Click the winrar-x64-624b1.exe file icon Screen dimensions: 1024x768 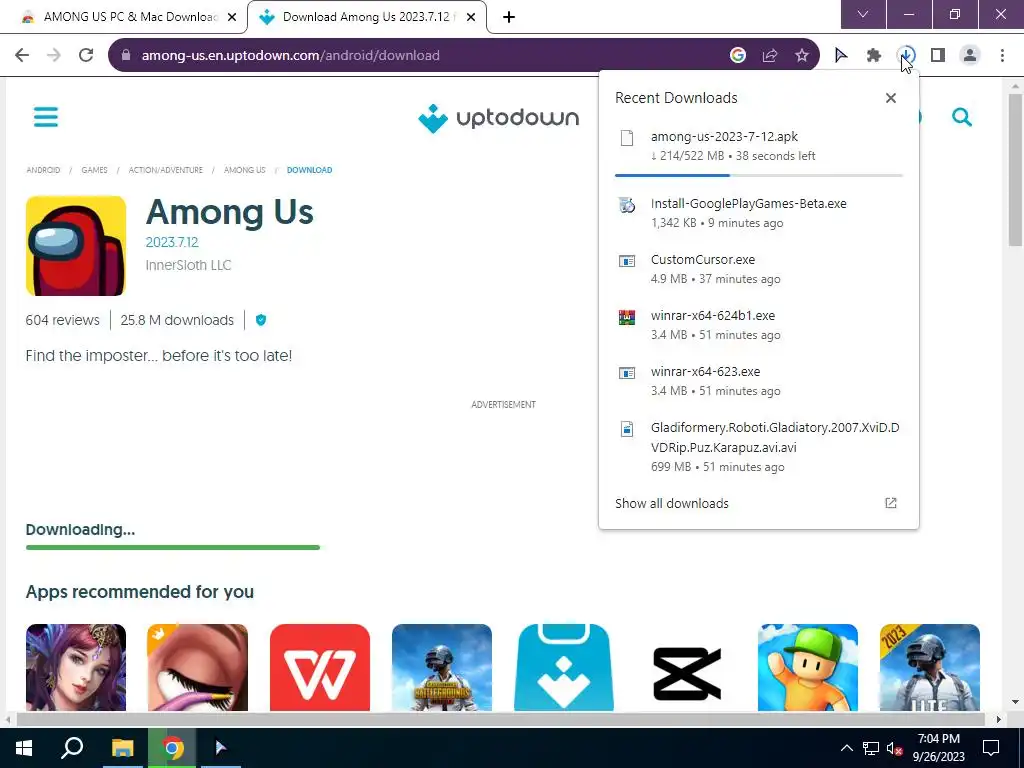click(627, 317)
